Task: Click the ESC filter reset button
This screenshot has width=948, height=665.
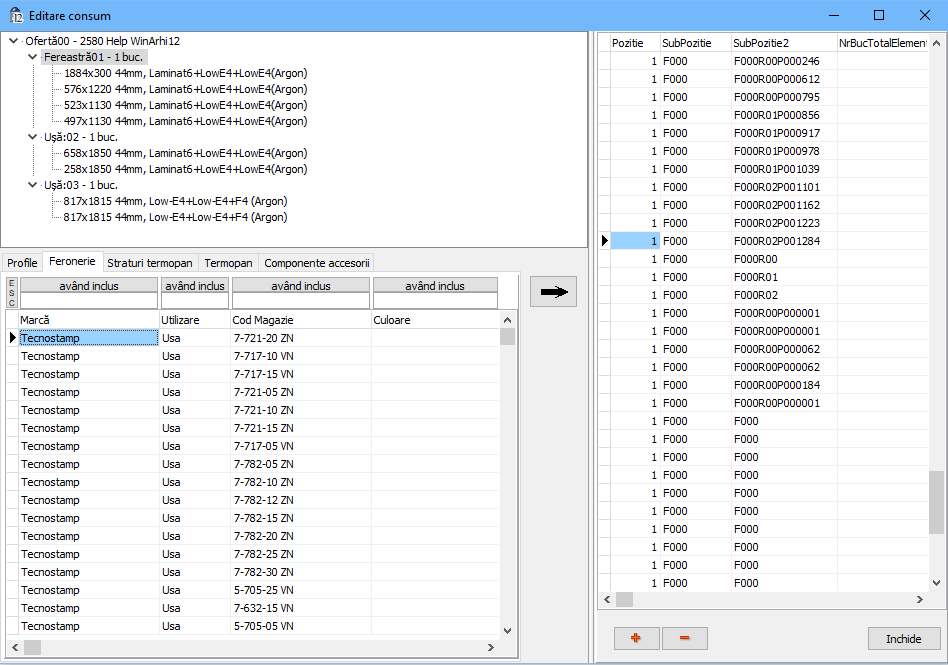Action: (x=12, y=293)
